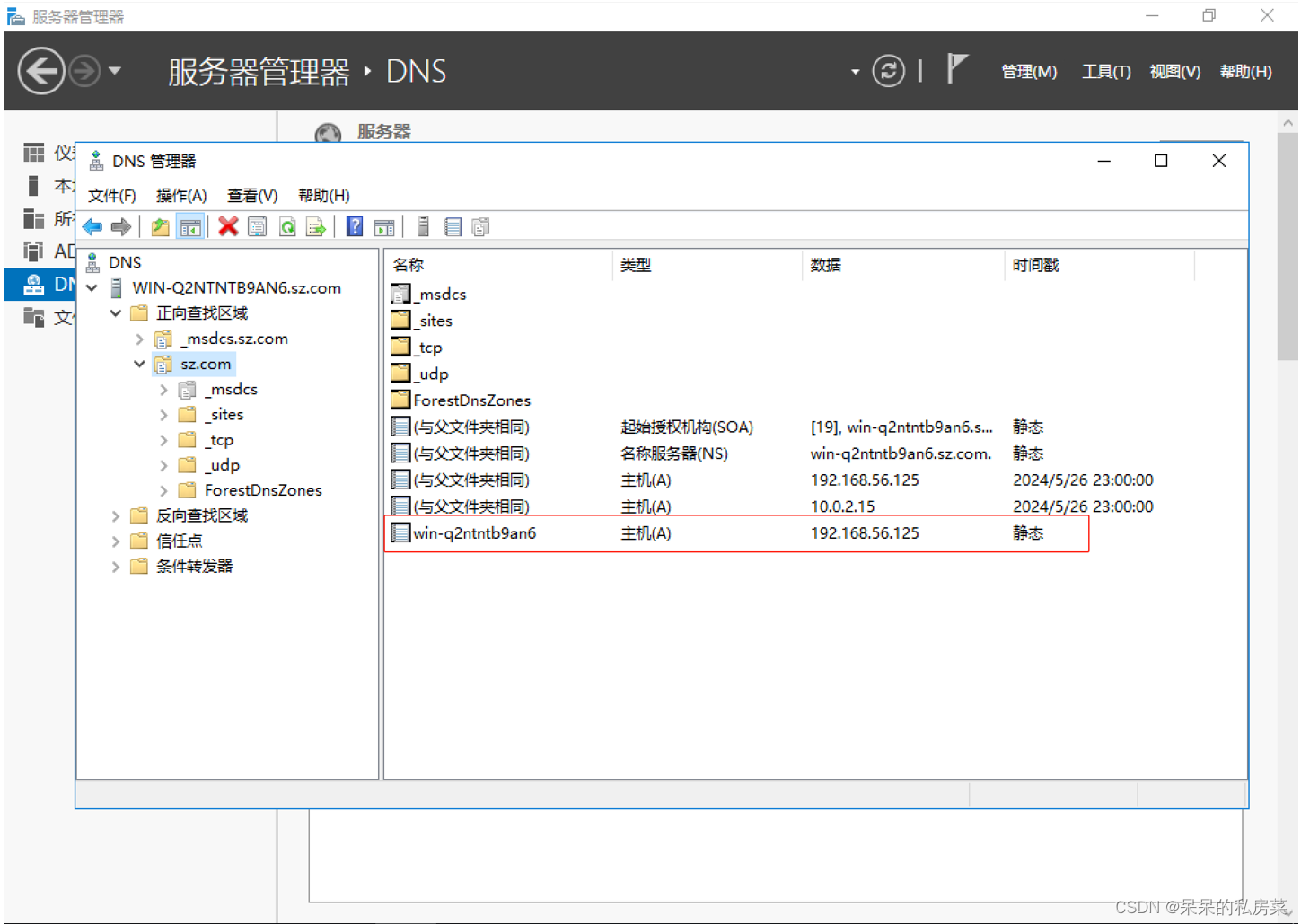Select All Servers icon in Server Manager sidebar
Viewport: 1301px width, 924px height.
pyautogui.click(x=34, y=218)
